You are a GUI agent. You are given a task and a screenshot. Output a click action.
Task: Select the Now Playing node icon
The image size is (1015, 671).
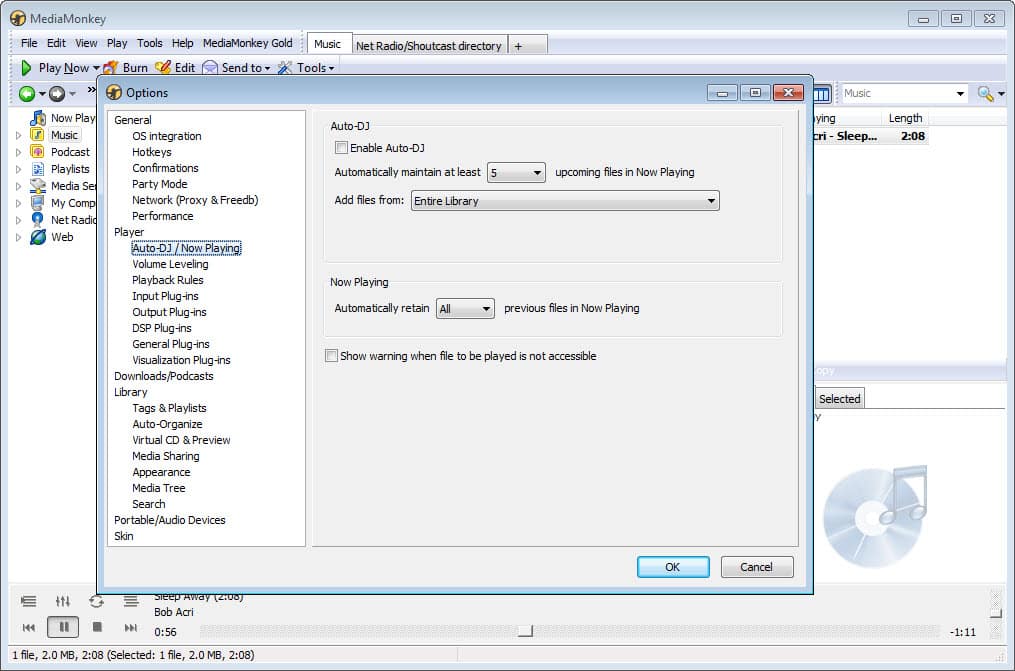tap(38, 118)
